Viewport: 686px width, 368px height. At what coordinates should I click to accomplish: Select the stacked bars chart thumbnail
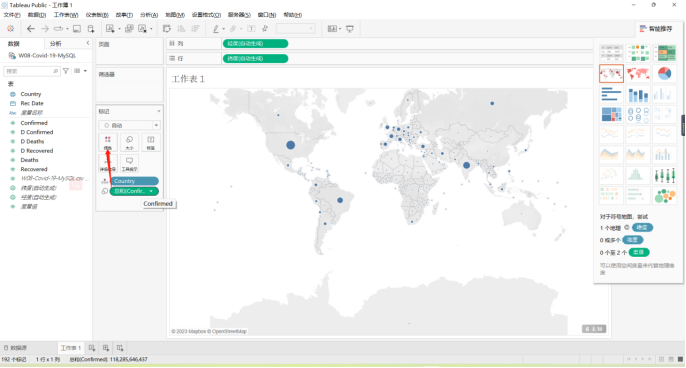click(638, 94)
